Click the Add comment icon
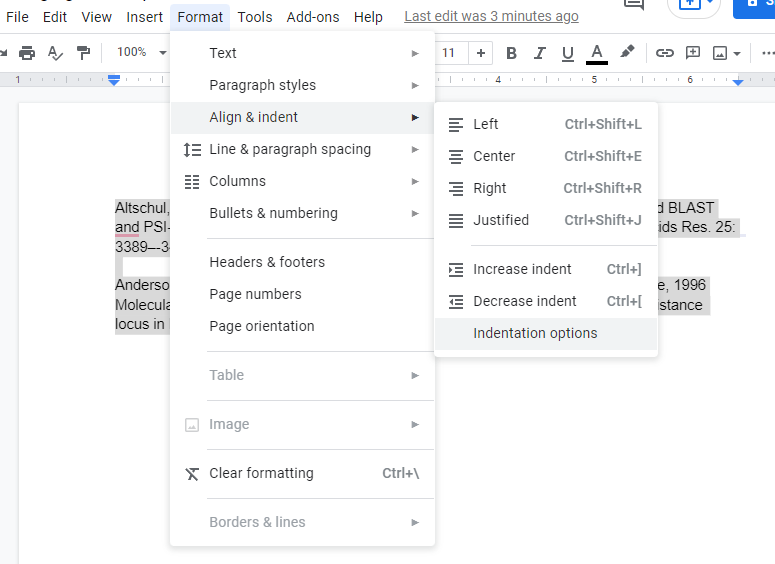 coord(693,53)
